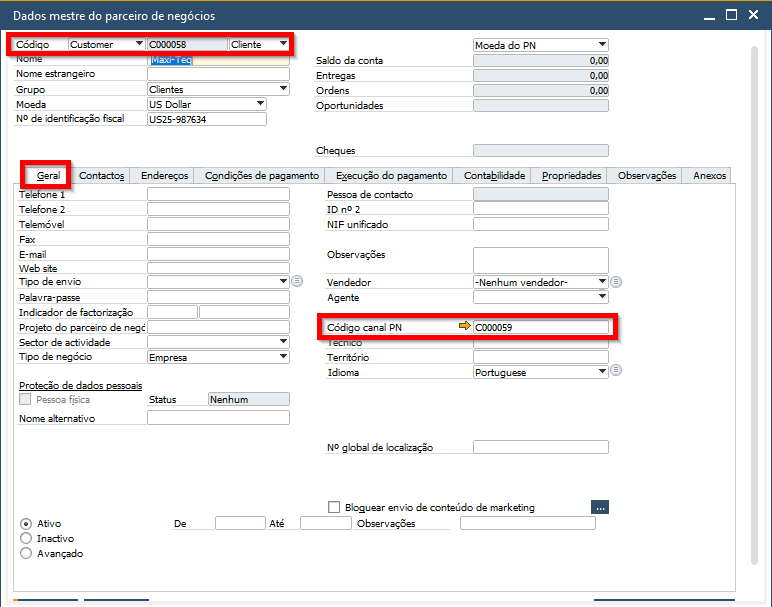The width and height of the screenshot is (772, 607).
Task: Click the Telefone 1 input field
Action: (x=218, y=194)
